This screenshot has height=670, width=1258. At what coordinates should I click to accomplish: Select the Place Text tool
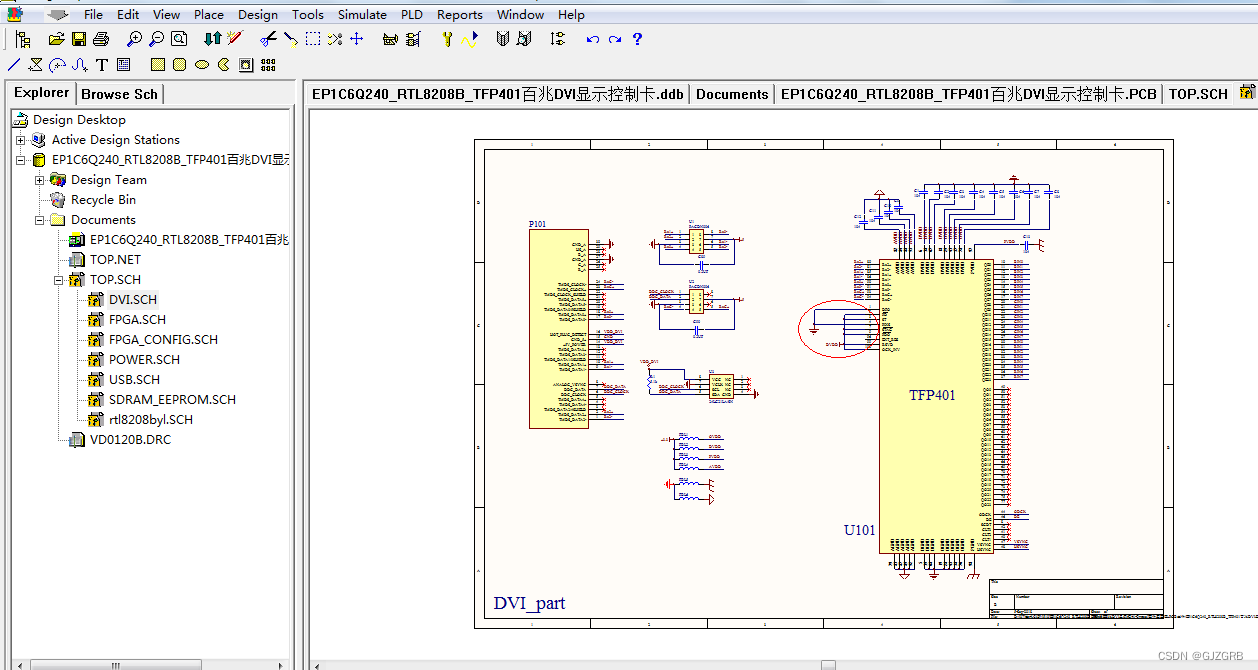pos(104,64)
